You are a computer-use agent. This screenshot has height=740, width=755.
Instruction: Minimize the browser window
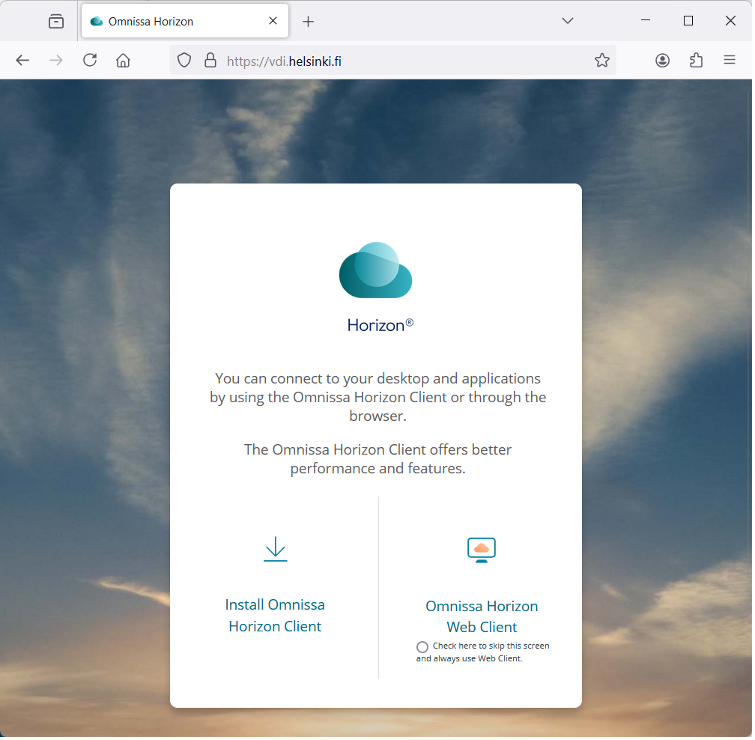(646, 21)
